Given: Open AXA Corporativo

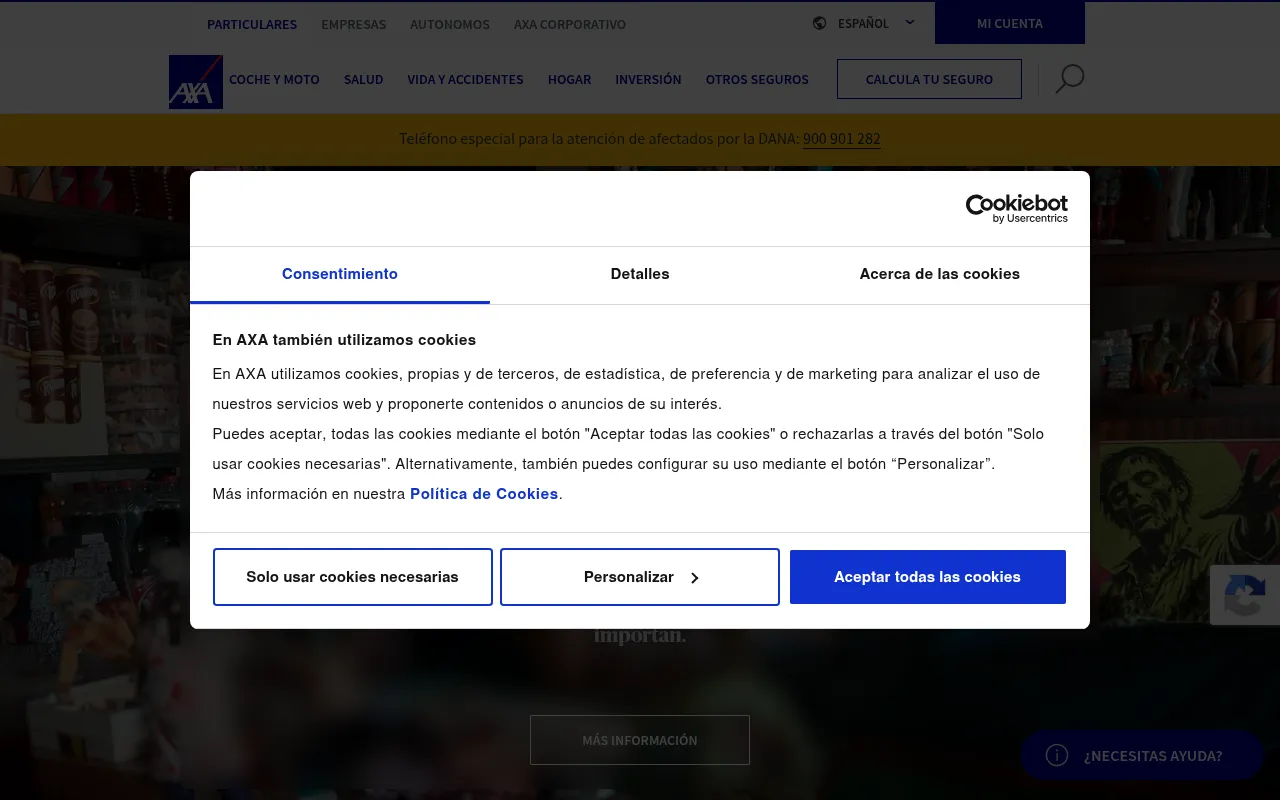Looking at the screenshot, I should coord(570,24).
